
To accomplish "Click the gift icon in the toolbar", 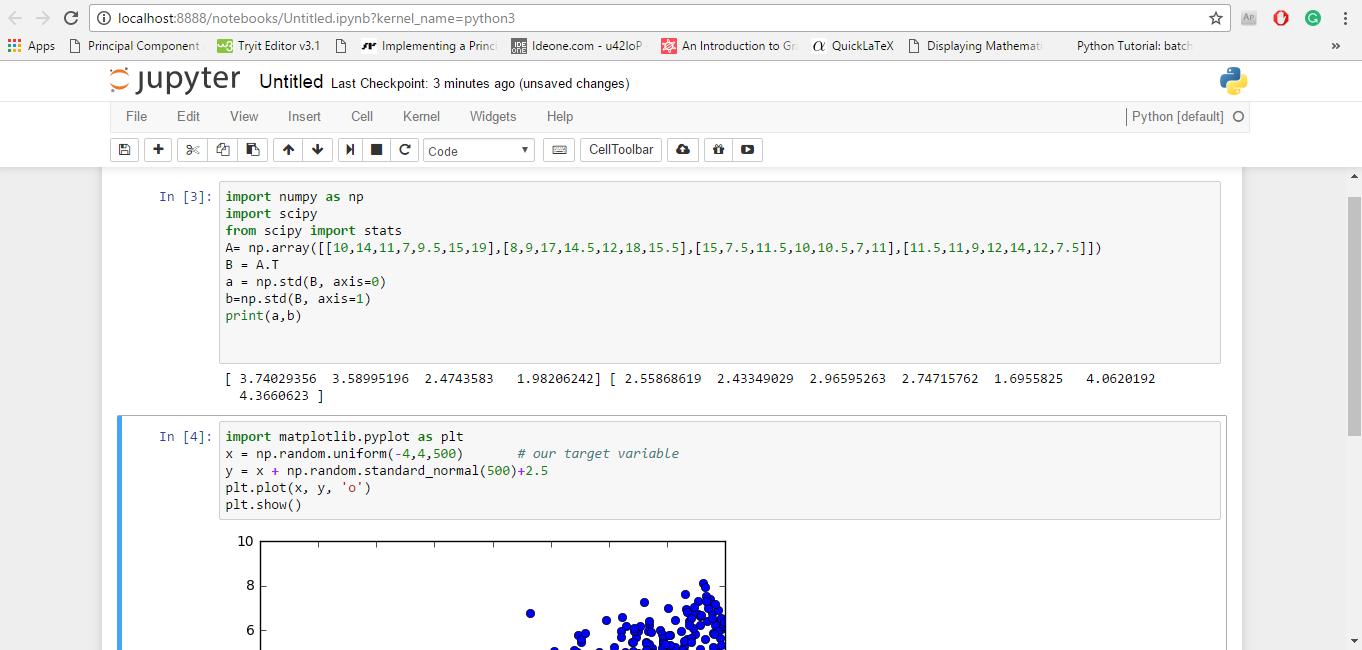I will [x=718, y=150].
